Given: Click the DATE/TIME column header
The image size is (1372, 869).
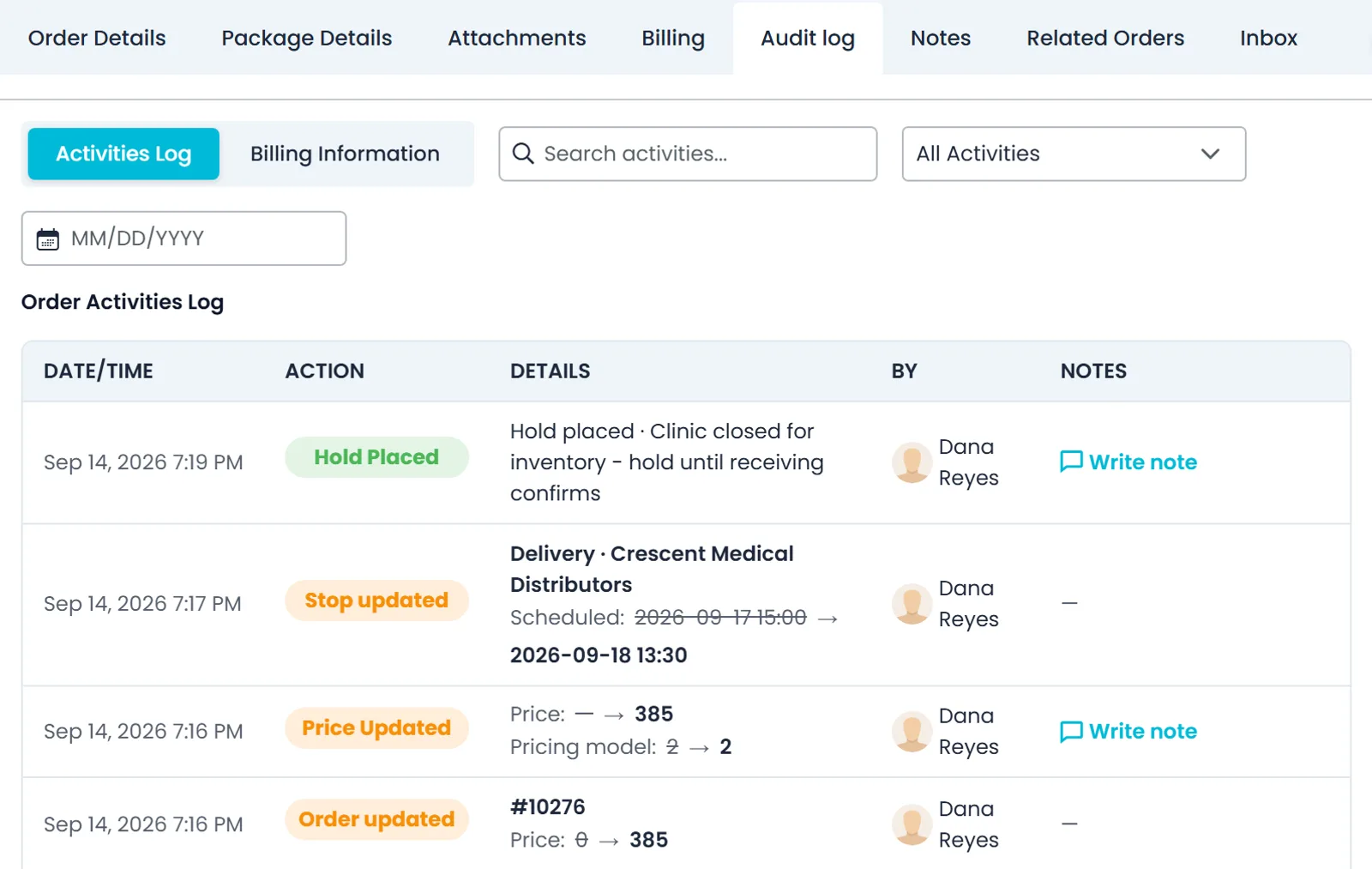Looking at the screenshot, I should pos(99,371).
